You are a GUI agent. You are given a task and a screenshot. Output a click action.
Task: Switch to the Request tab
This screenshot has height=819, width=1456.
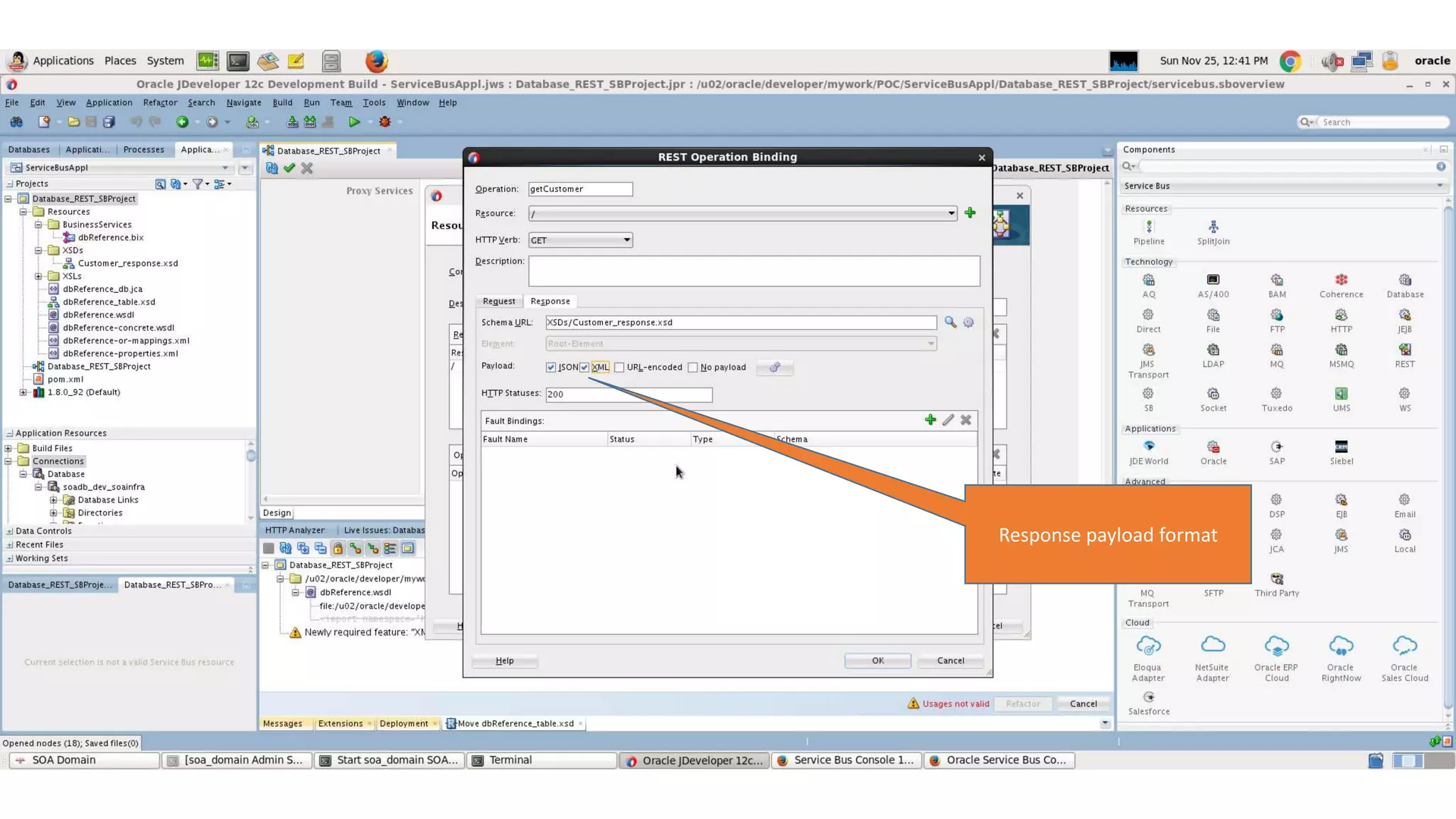[x=498, y=301]
